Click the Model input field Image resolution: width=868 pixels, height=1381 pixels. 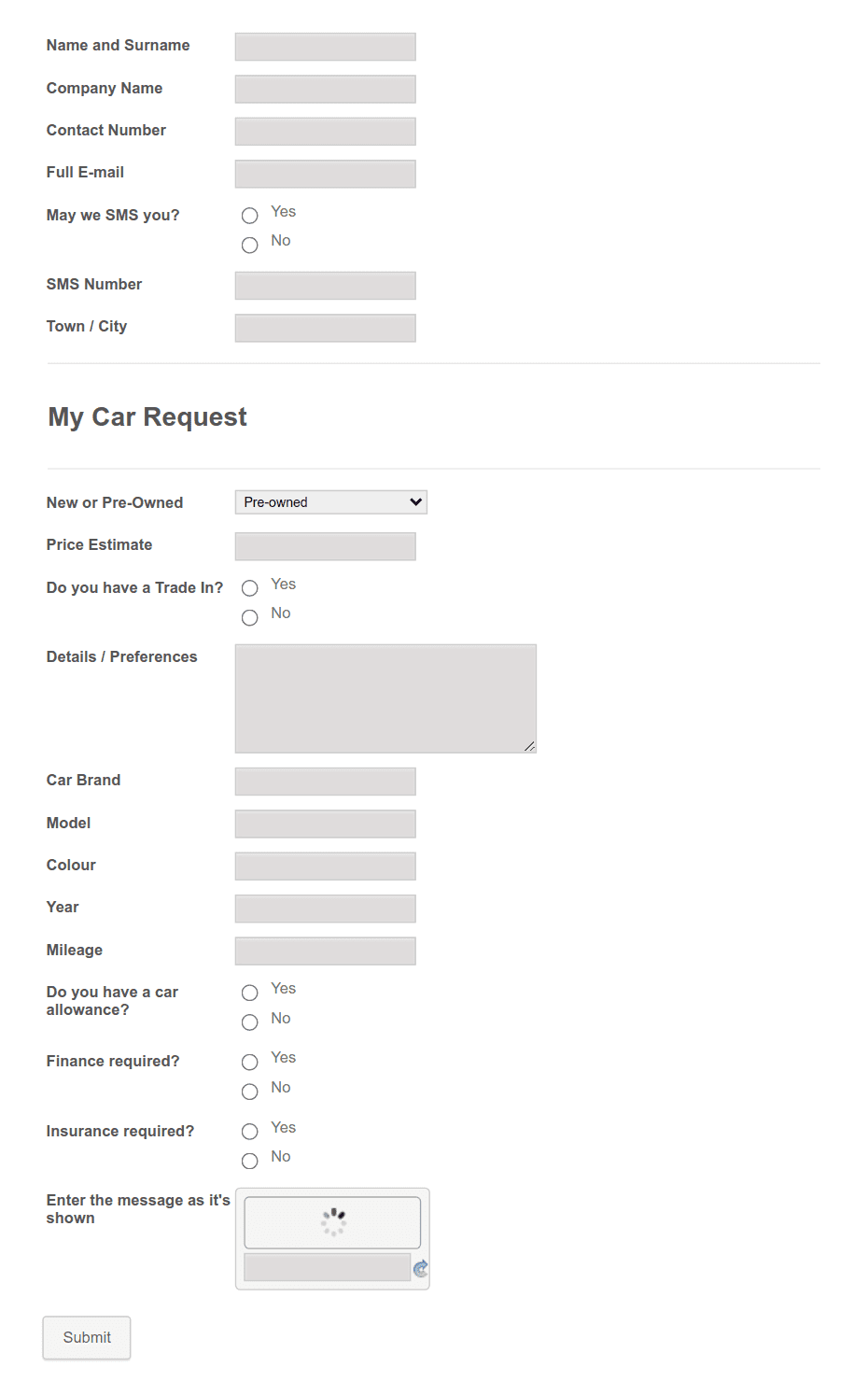point(325,824)
